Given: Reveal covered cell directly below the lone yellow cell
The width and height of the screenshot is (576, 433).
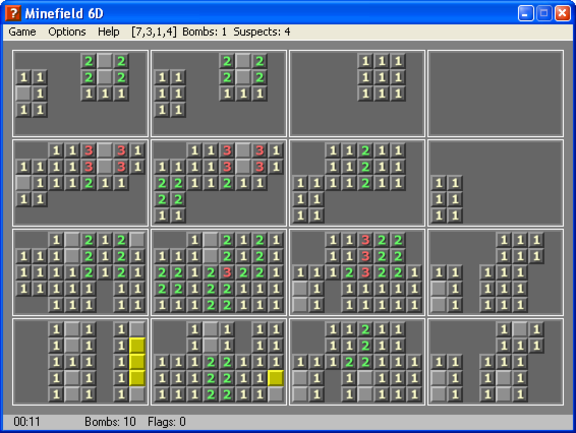Looking at the screenshot, I should pyautogui.click(x=276, y=394).
